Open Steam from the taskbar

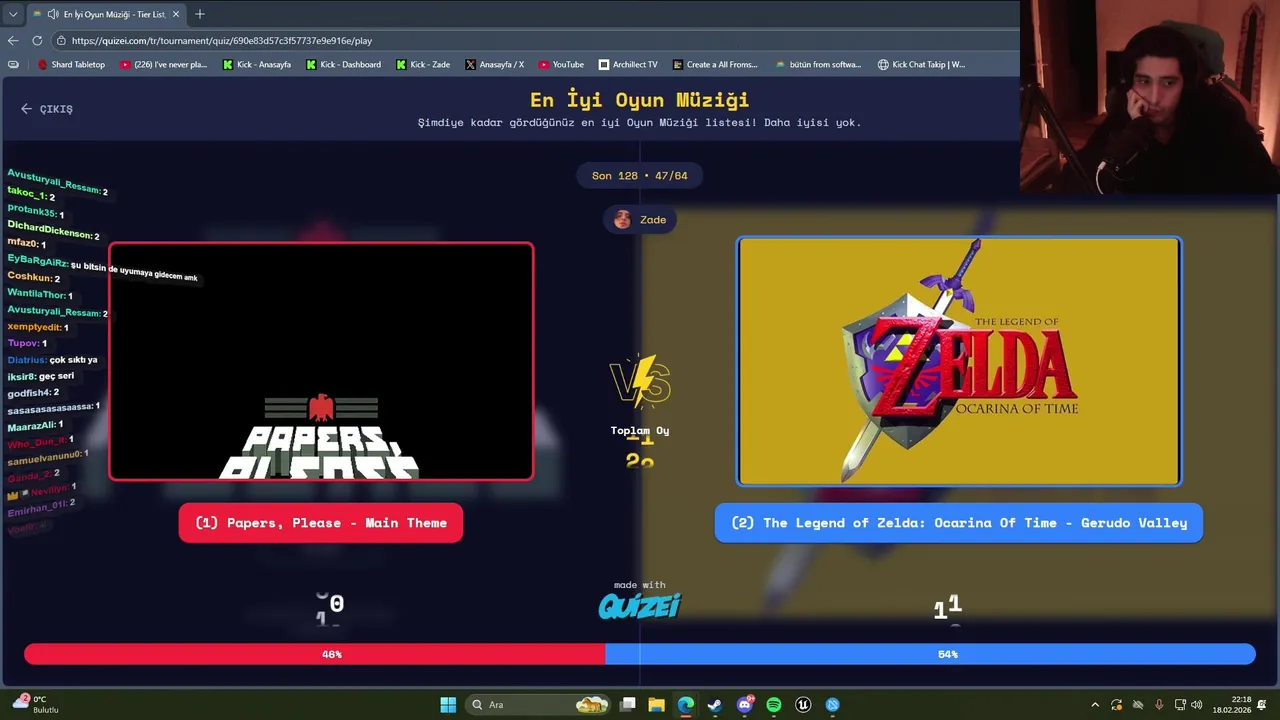[x=714, y=705]
